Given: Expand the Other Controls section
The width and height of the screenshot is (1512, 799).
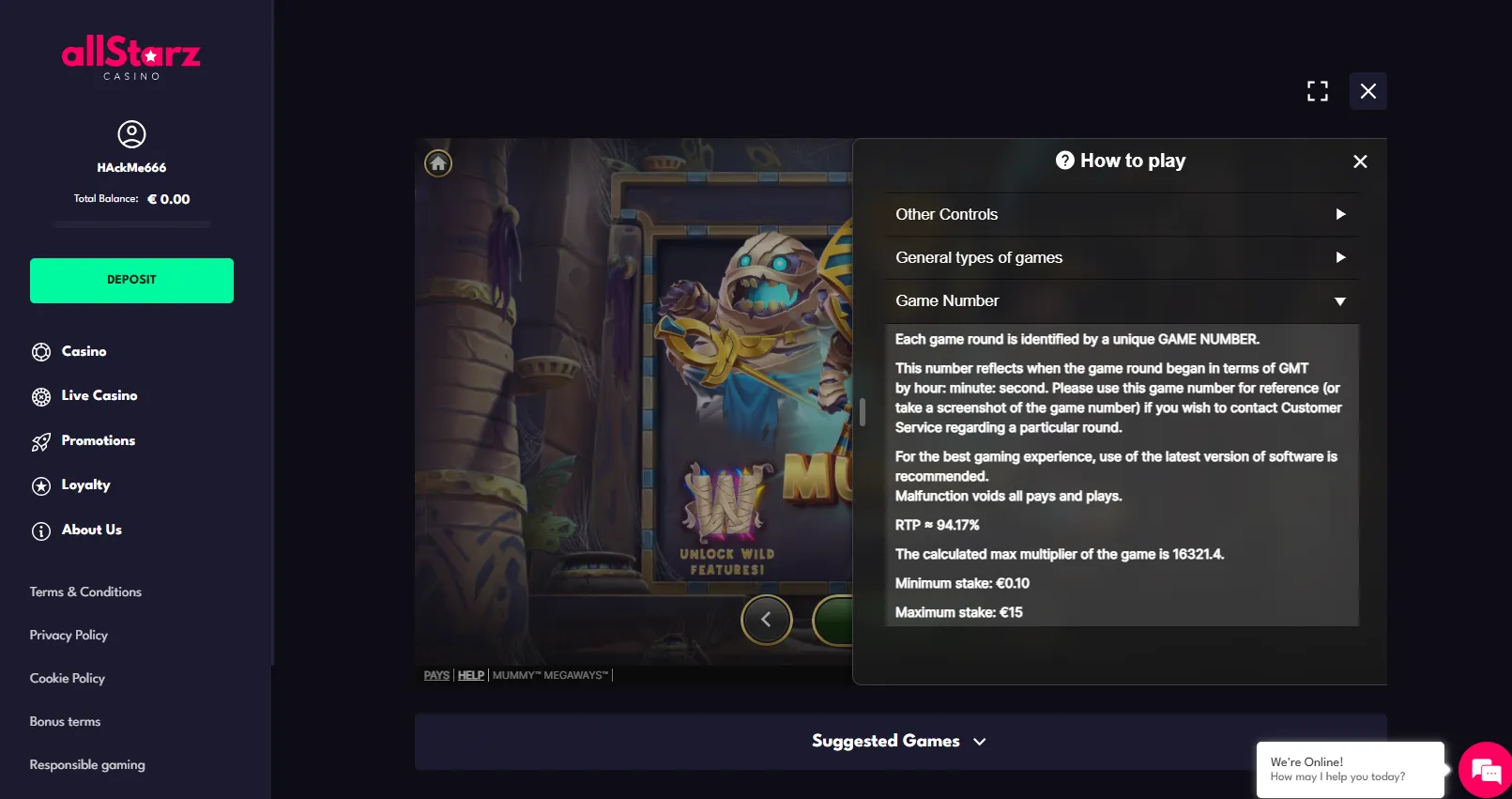Looking at the screenshot, I should pyautogui.click(x=1123, y=214).
